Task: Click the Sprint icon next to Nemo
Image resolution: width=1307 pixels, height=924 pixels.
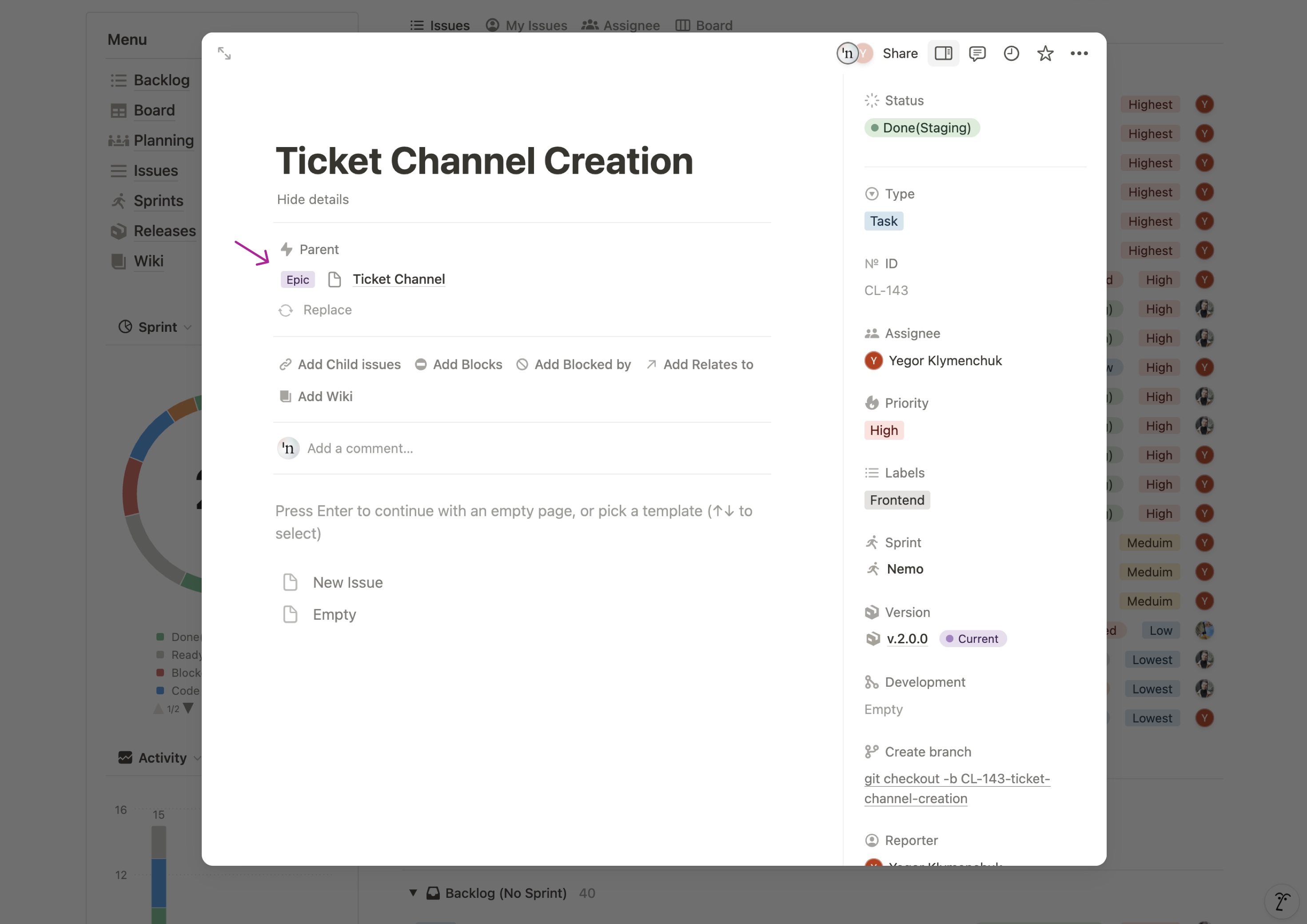Action: click(x=872, y=568)
